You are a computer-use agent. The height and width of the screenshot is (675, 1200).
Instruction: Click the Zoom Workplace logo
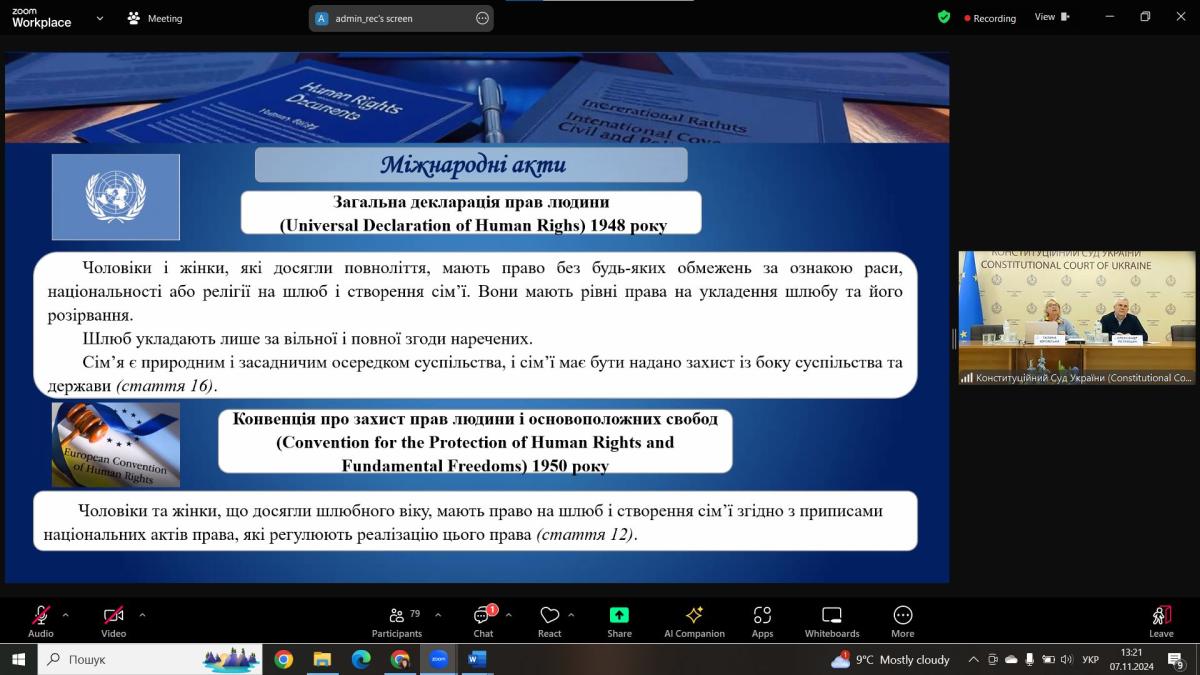41,18
